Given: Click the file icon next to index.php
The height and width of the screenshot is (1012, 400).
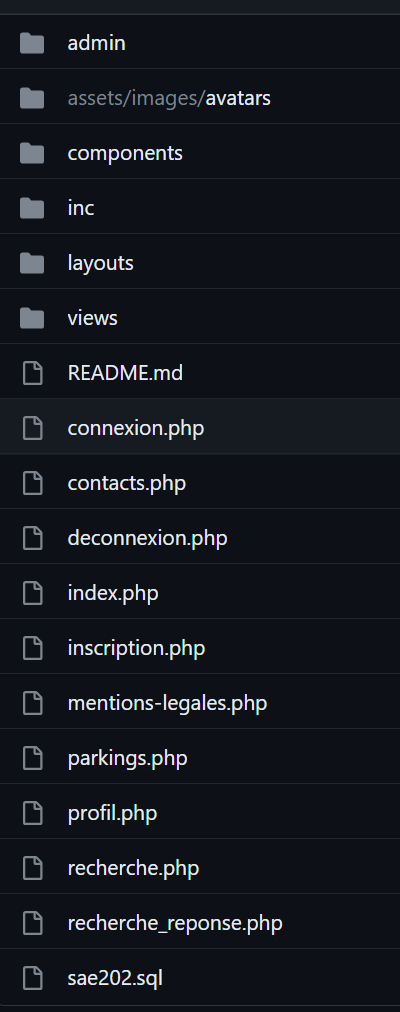Looking at the screenshot, I should pos(32,593).
